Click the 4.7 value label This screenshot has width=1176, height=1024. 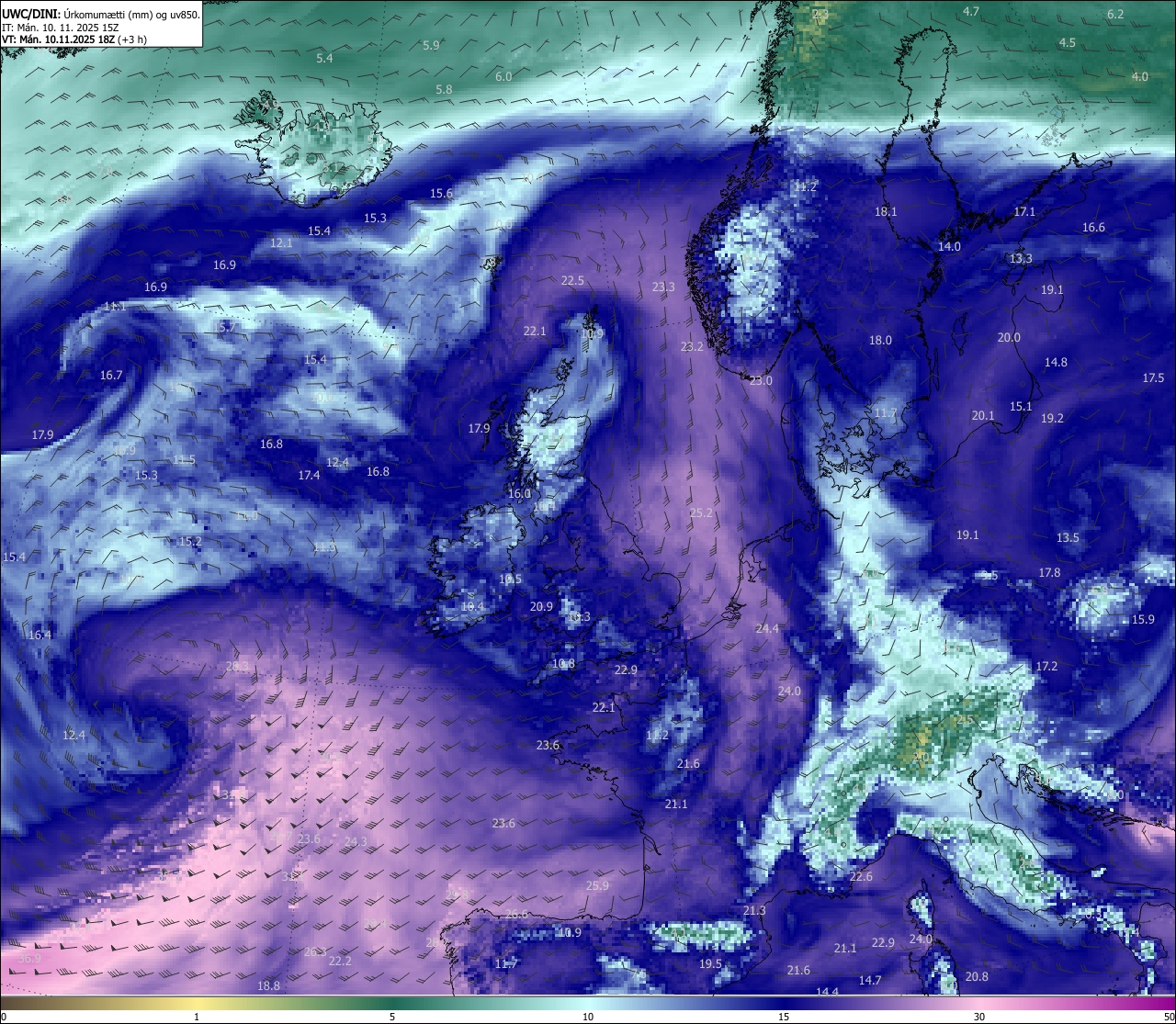pos(971,11)
